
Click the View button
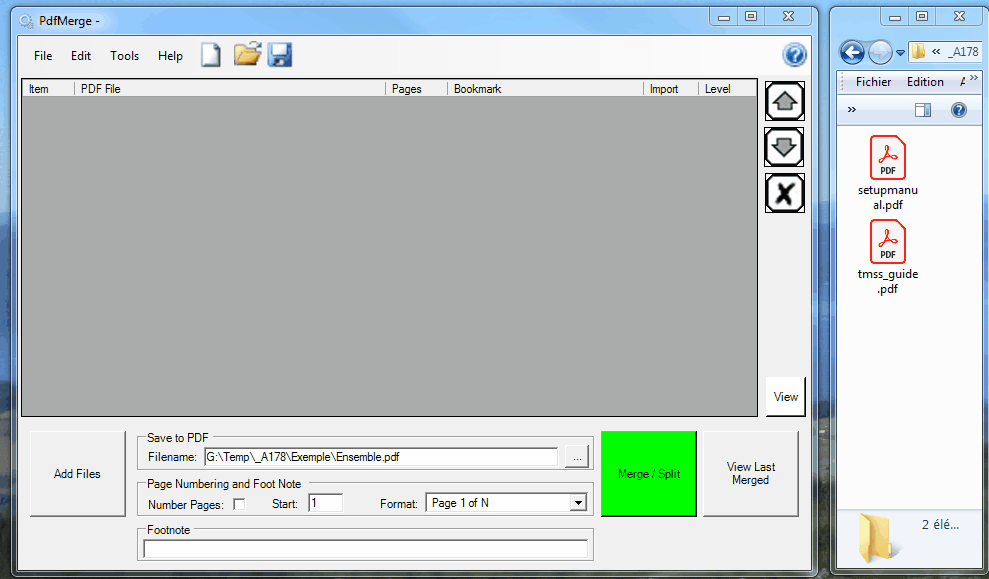pos(785,397)
